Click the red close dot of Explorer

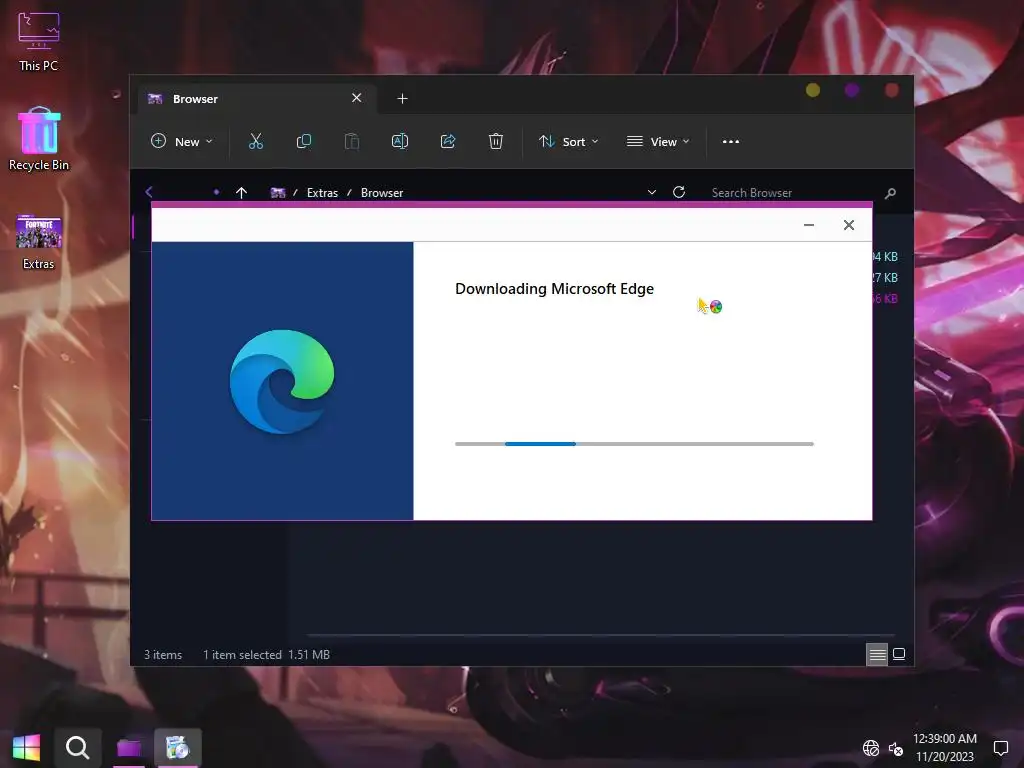click(x=891, y=90)
